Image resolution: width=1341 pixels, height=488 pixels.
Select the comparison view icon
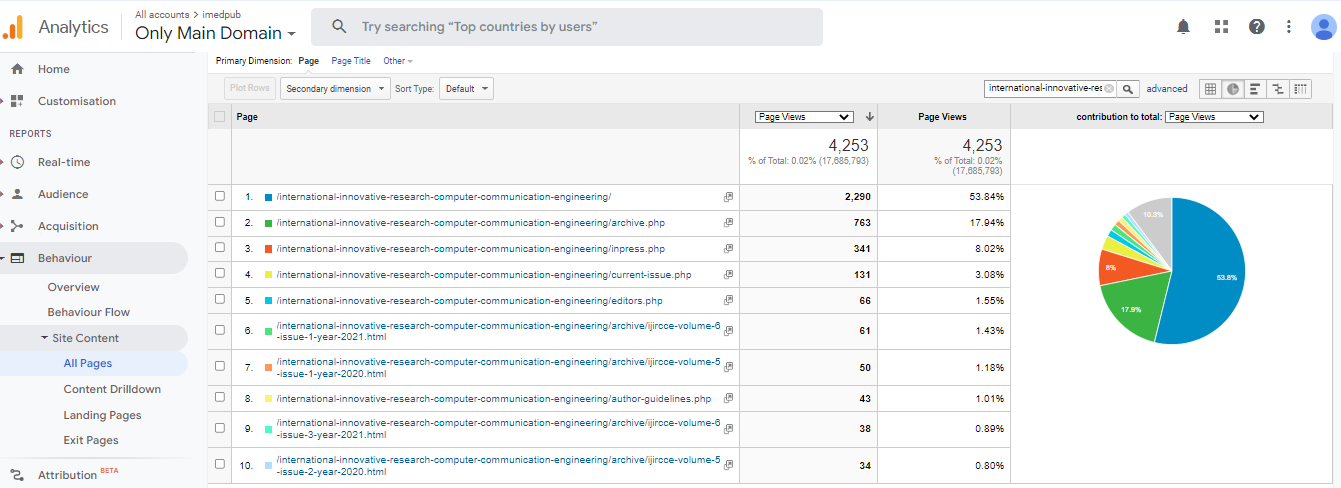(x=1278, y=89)
